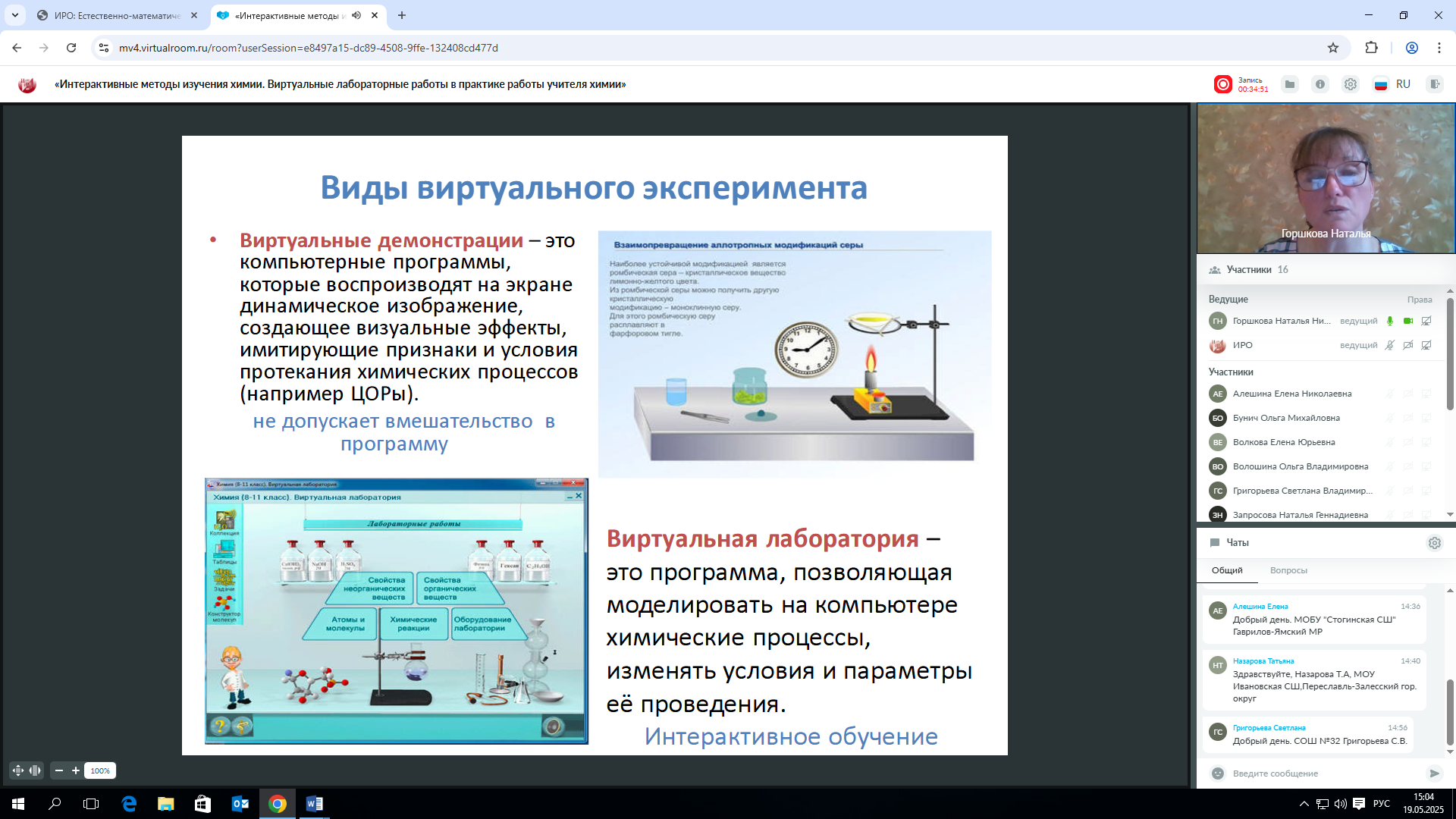Select participant Бунич Ольга Михайловна
This screenshot has width=1456, height=819.
[x=1286, y=418]
